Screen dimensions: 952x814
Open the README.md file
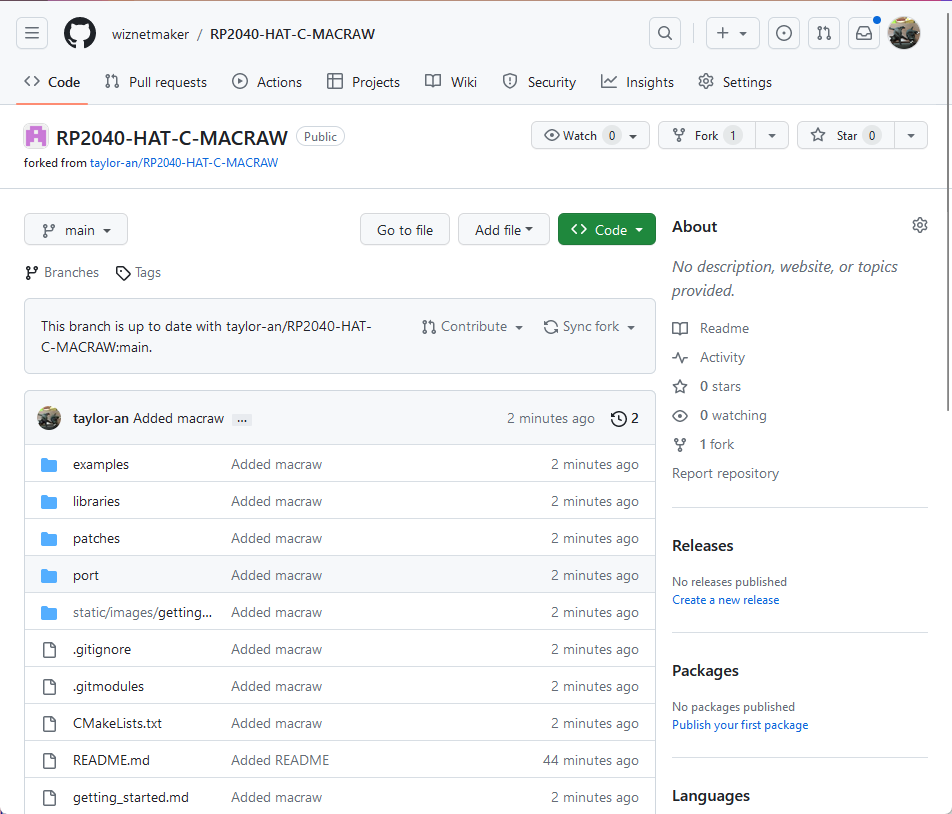(111, 761)
